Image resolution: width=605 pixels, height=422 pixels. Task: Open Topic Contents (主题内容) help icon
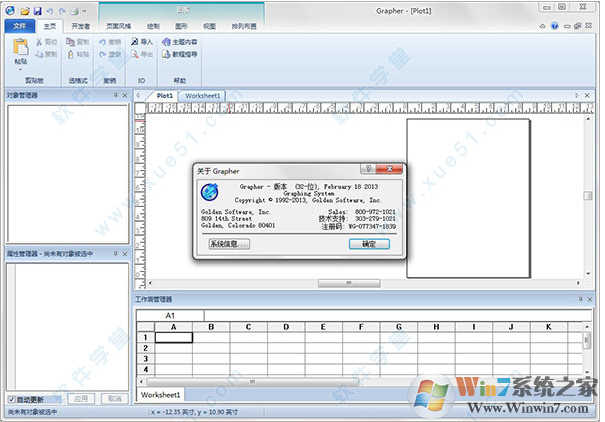(166, 42)
